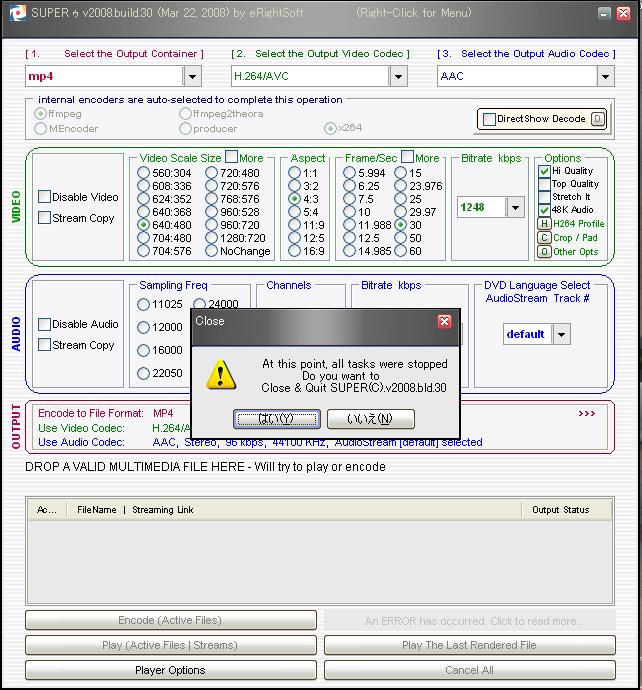Viewport: 642px width, 690px height.
Task: Click the H264 Profile 'H' icon
Action: pyautogui.click(x=544, y=224)
